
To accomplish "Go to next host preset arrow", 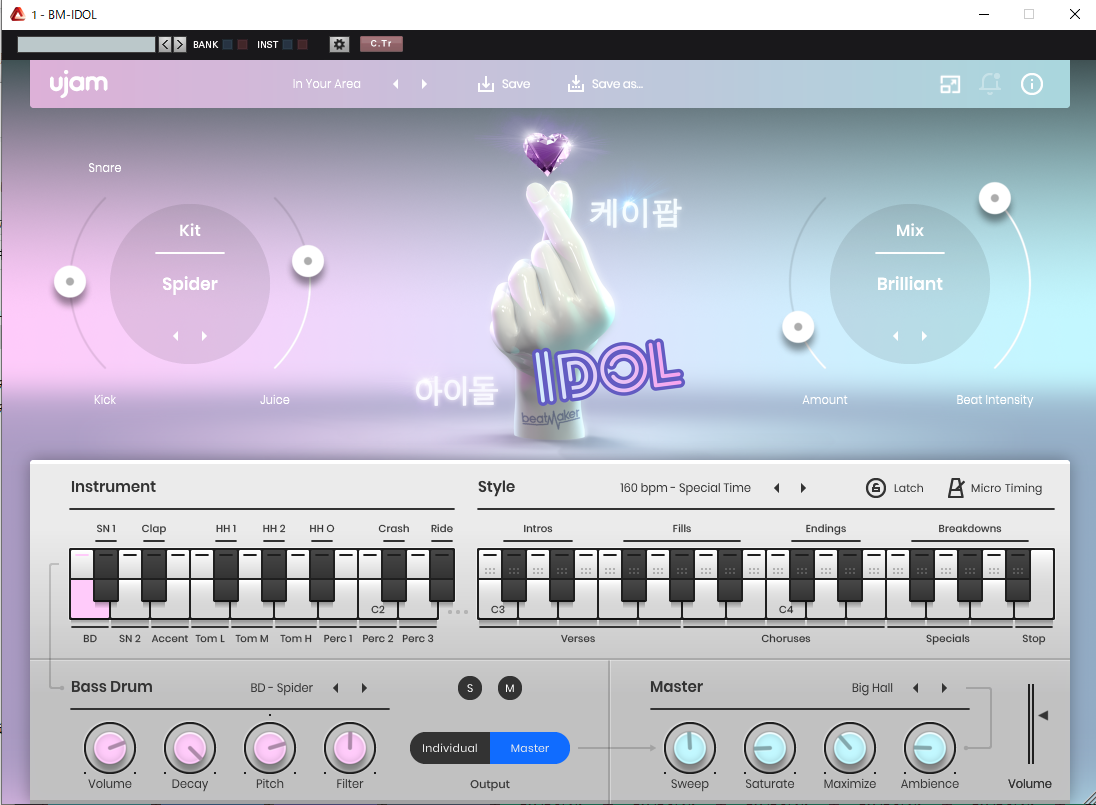I will click(x=180, y=44).
